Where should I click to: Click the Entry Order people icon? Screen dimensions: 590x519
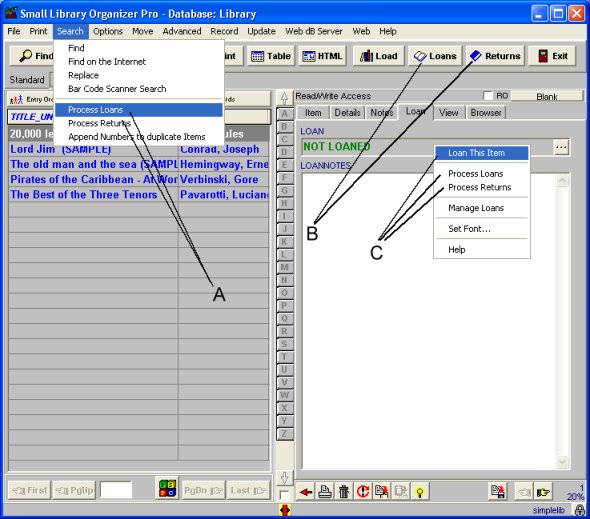(17, 100)
